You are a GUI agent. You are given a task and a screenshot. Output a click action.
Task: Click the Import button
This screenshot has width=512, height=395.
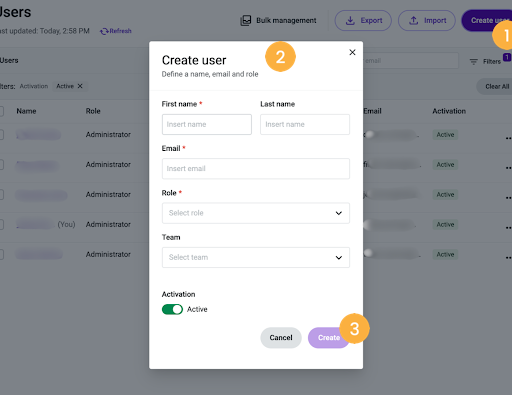427,20
